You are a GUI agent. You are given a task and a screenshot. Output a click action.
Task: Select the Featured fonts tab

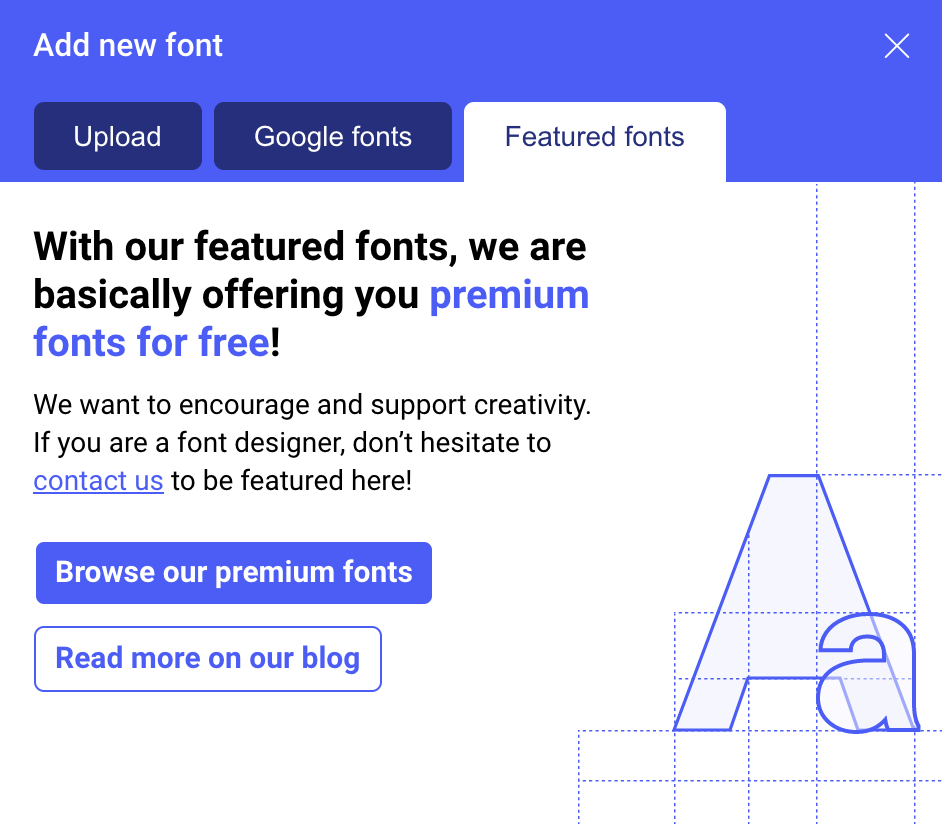(594, 137)
